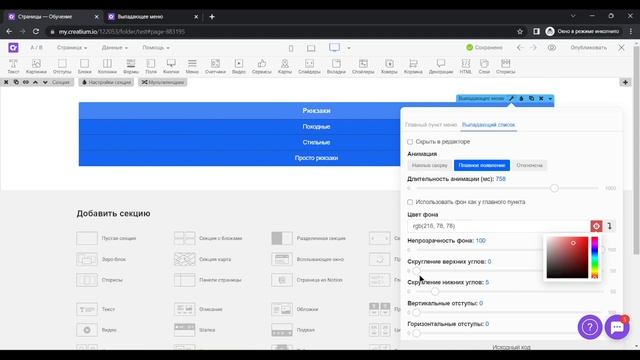Adjust the animation duration slider handle
This screenshot has height=360, width=640.
tap(554, 188)
